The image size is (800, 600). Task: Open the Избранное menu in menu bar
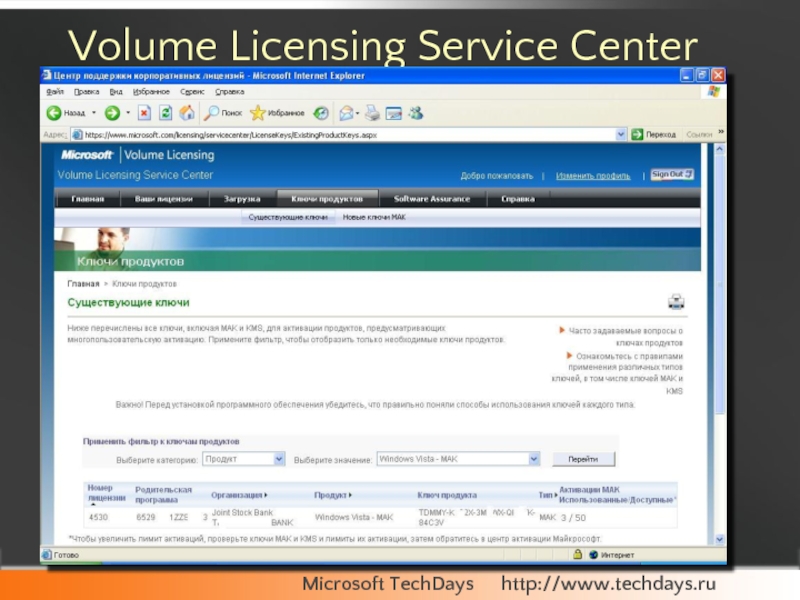pos(151,92)
